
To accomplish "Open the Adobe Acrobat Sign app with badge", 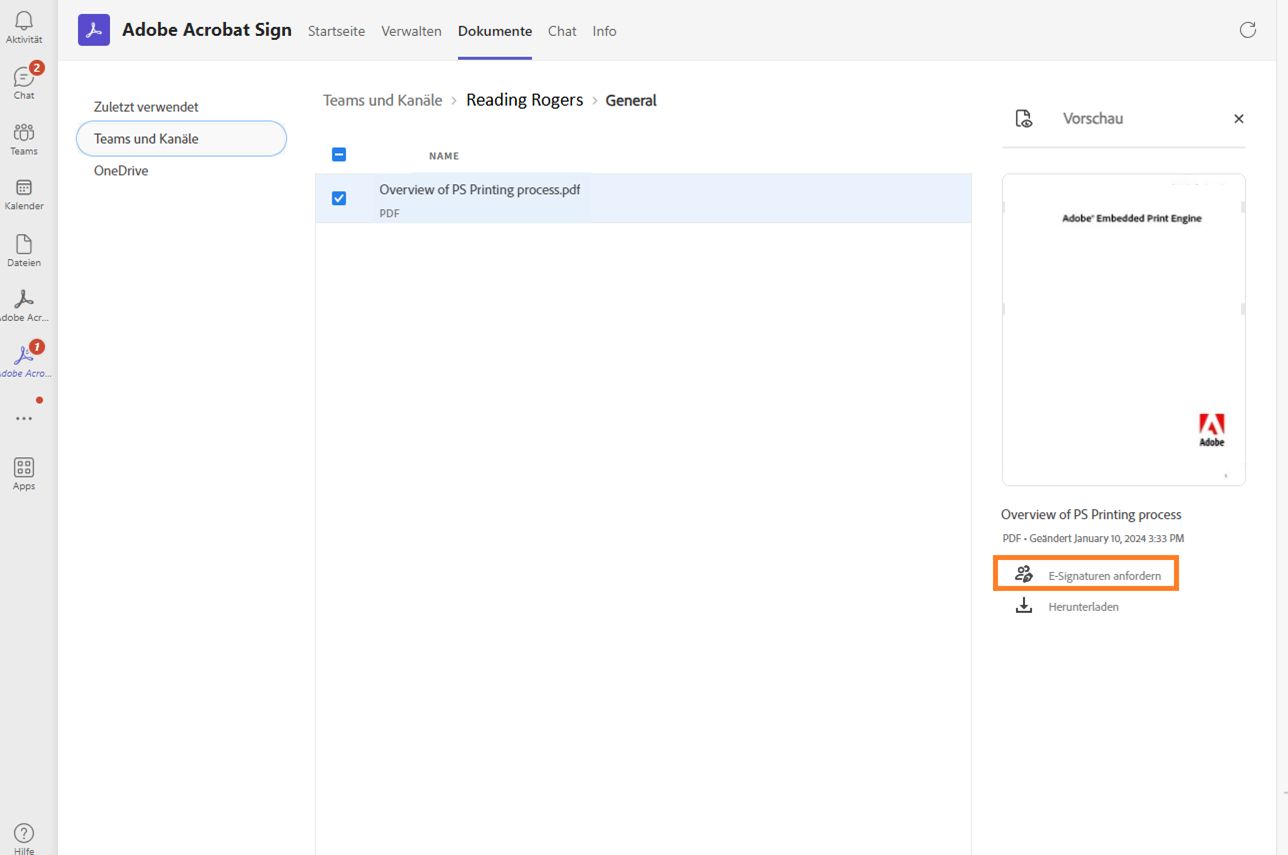I will 24,355.
